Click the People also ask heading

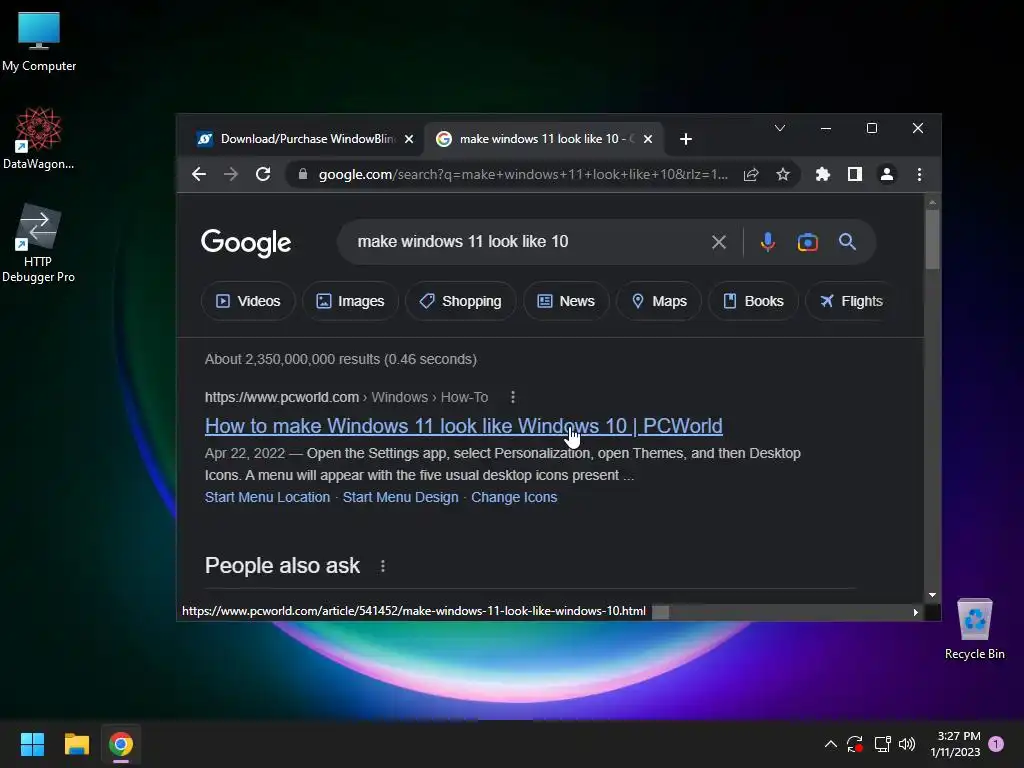click(282, 566)
